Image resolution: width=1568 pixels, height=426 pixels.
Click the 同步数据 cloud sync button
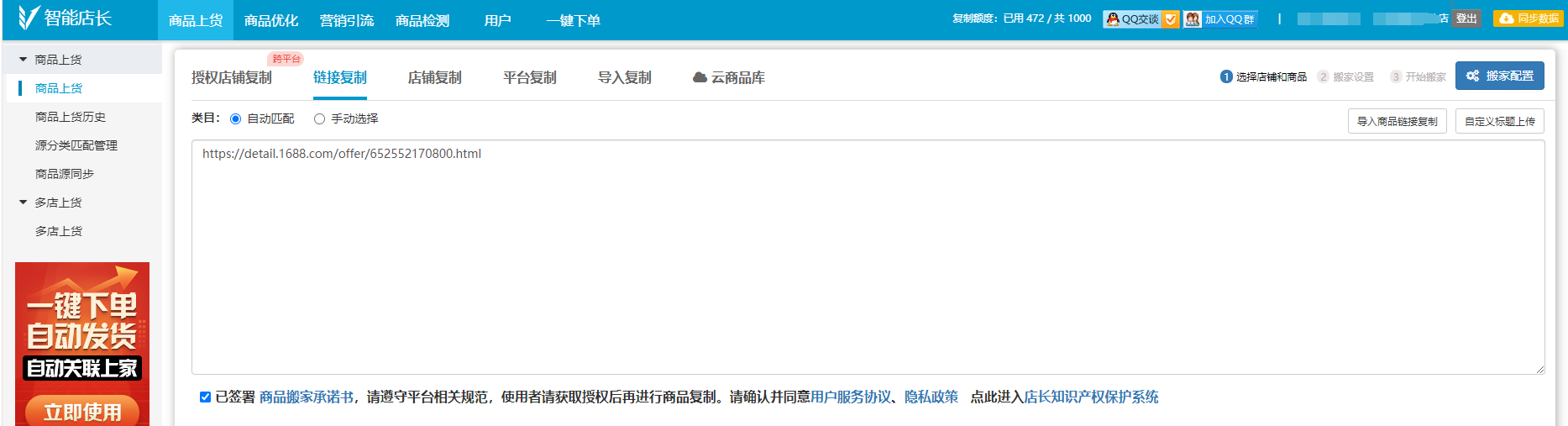pyautogui.click(x=1529, y=18)
